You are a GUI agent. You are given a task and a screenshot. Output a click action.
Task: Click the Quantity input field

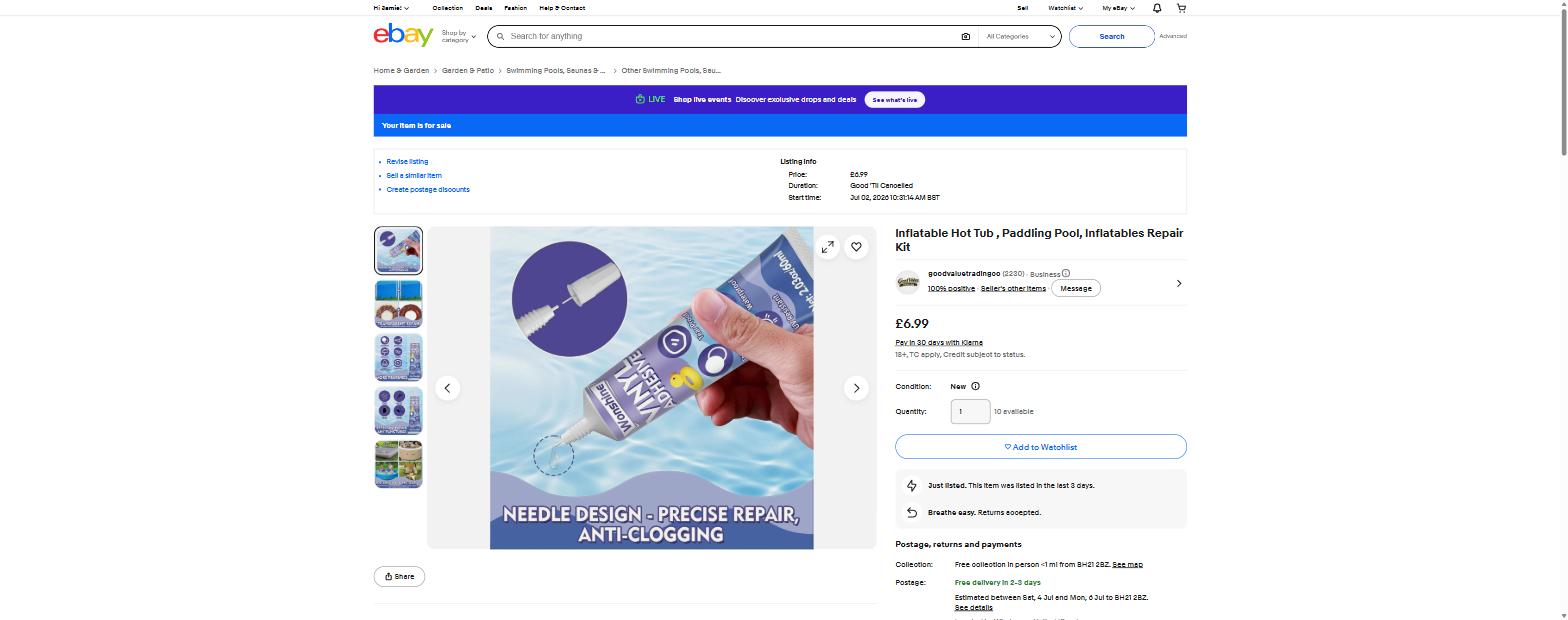970,411
